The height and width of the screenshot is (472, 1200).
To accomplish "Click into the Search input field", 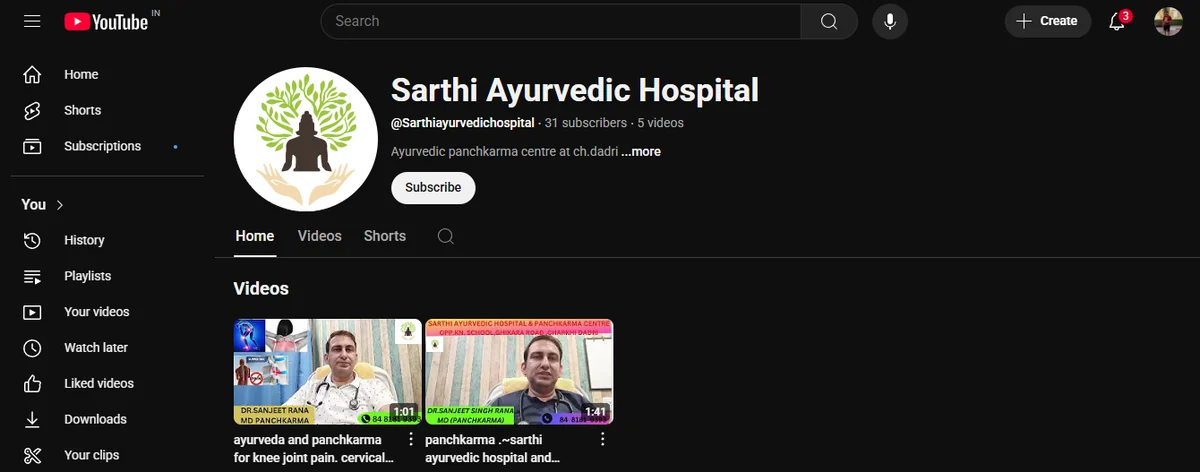I will pyautogui.click(x=561, y=21).
